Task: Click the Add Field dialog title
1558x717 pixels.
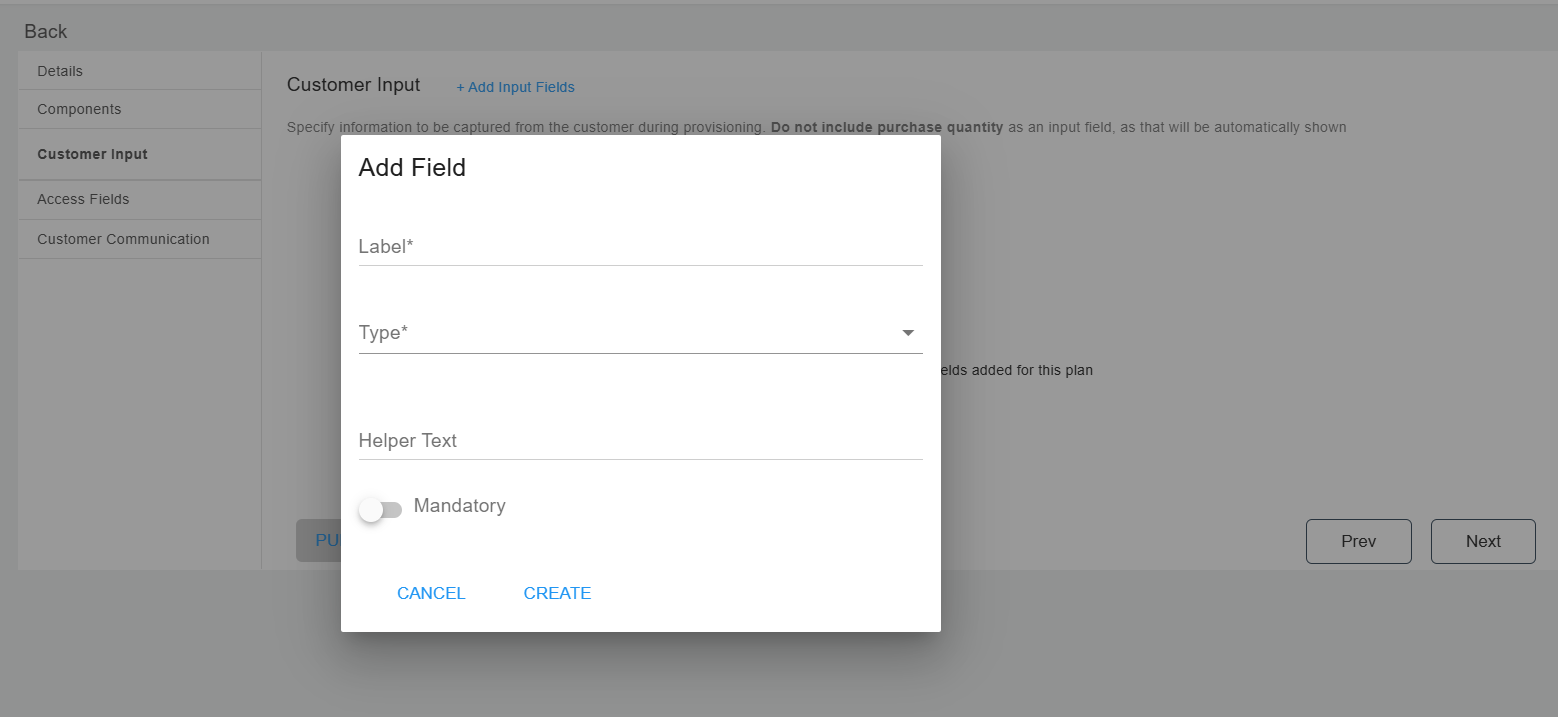Action: click(x=412, y=168)
